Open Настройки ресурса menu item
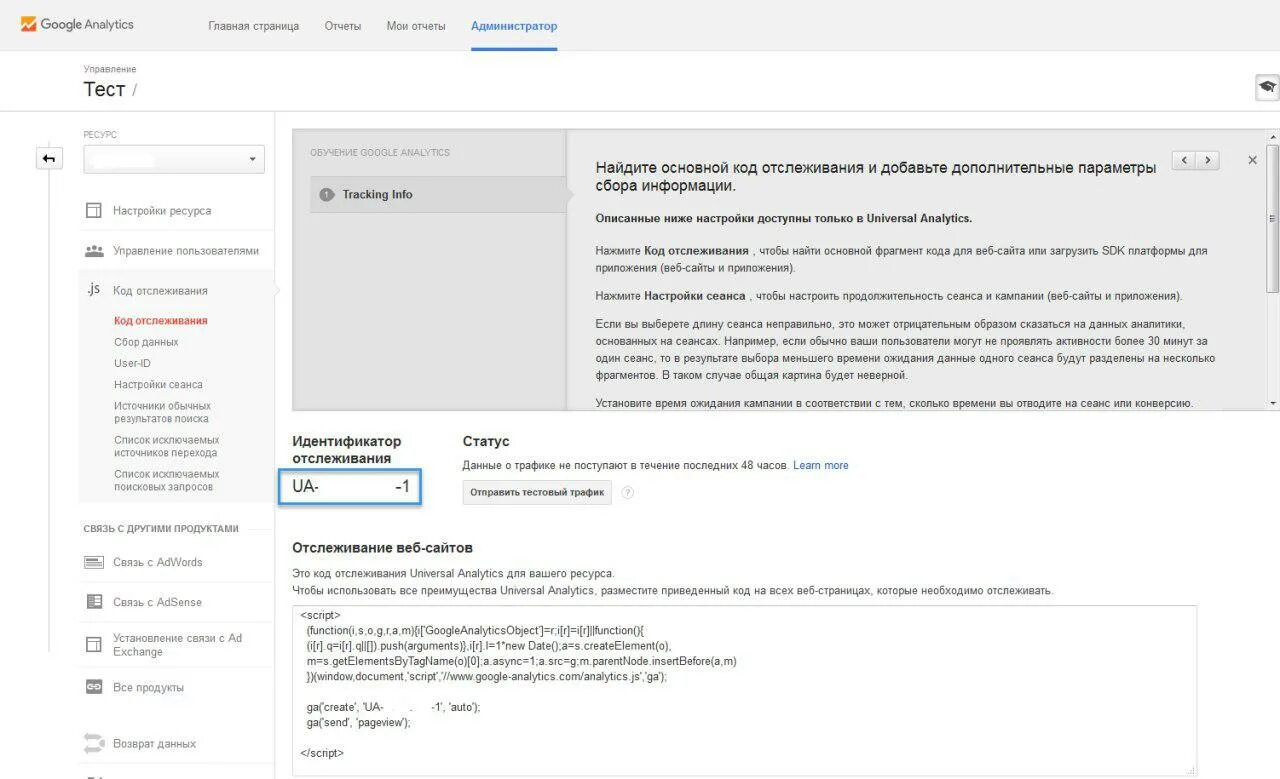 pos(162,211)
